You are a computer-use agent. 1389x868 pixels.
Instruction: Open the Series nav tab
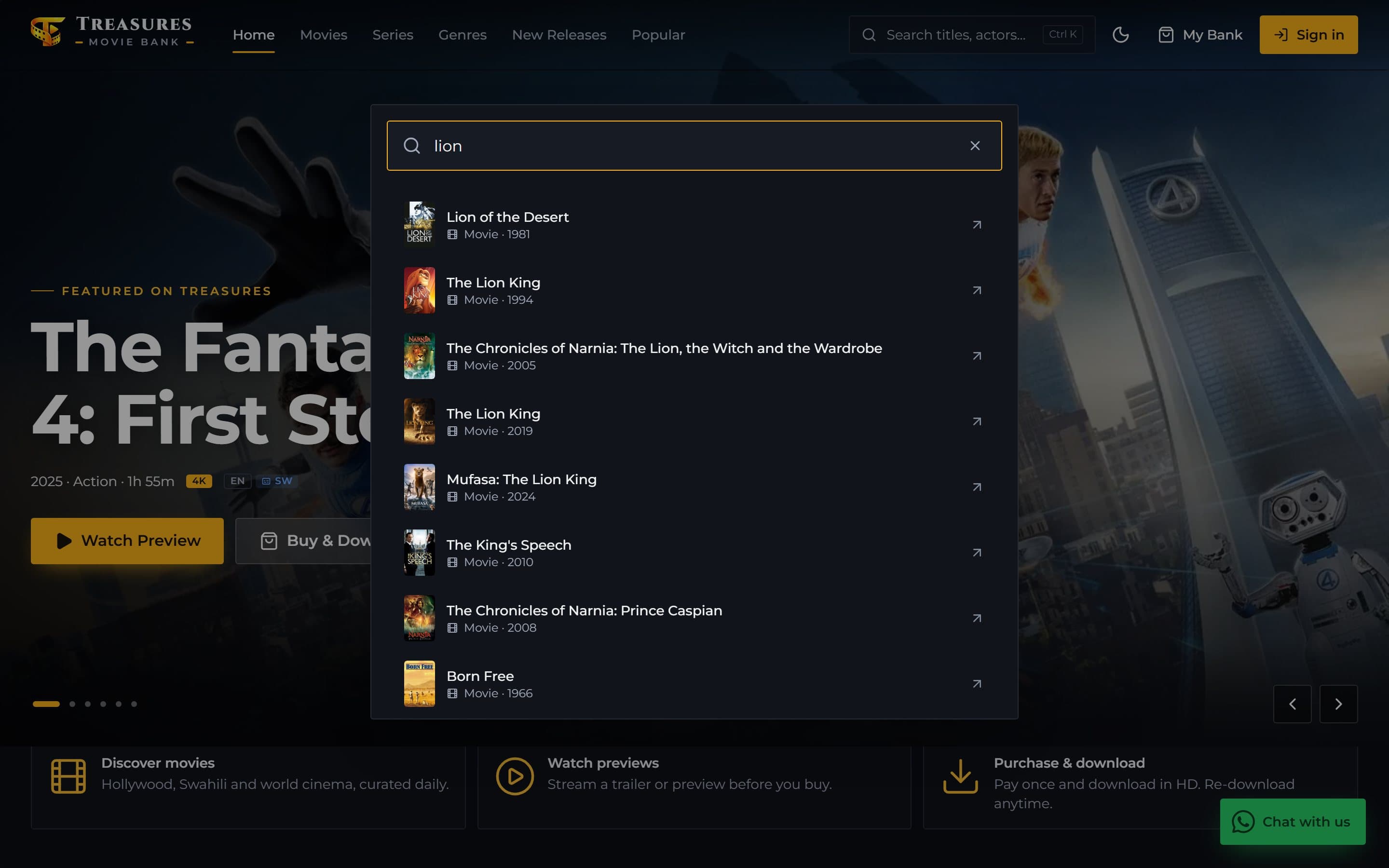[393, 35]
